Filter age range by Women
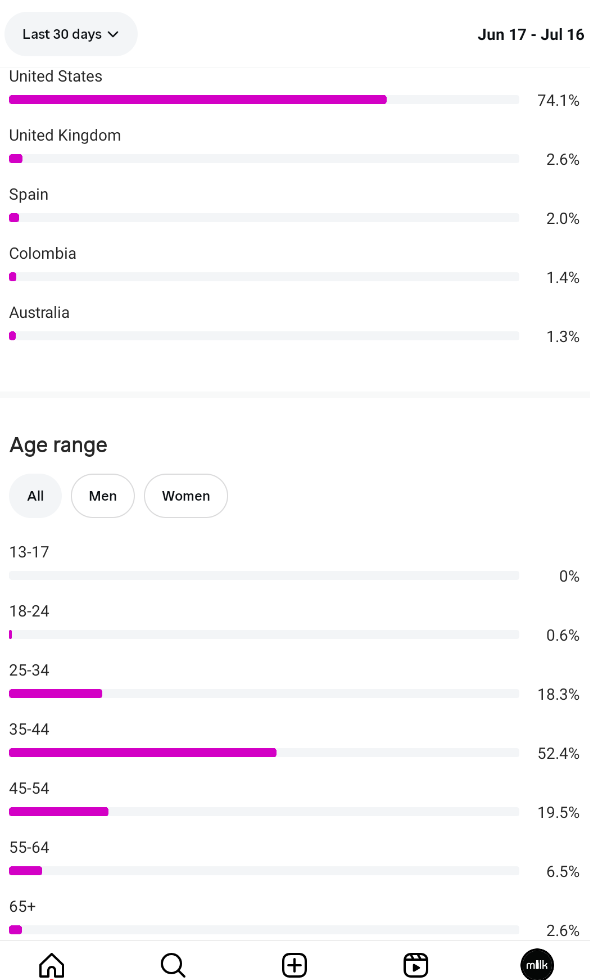This screenshot has height=980, width=590. (x=186, y=496)
